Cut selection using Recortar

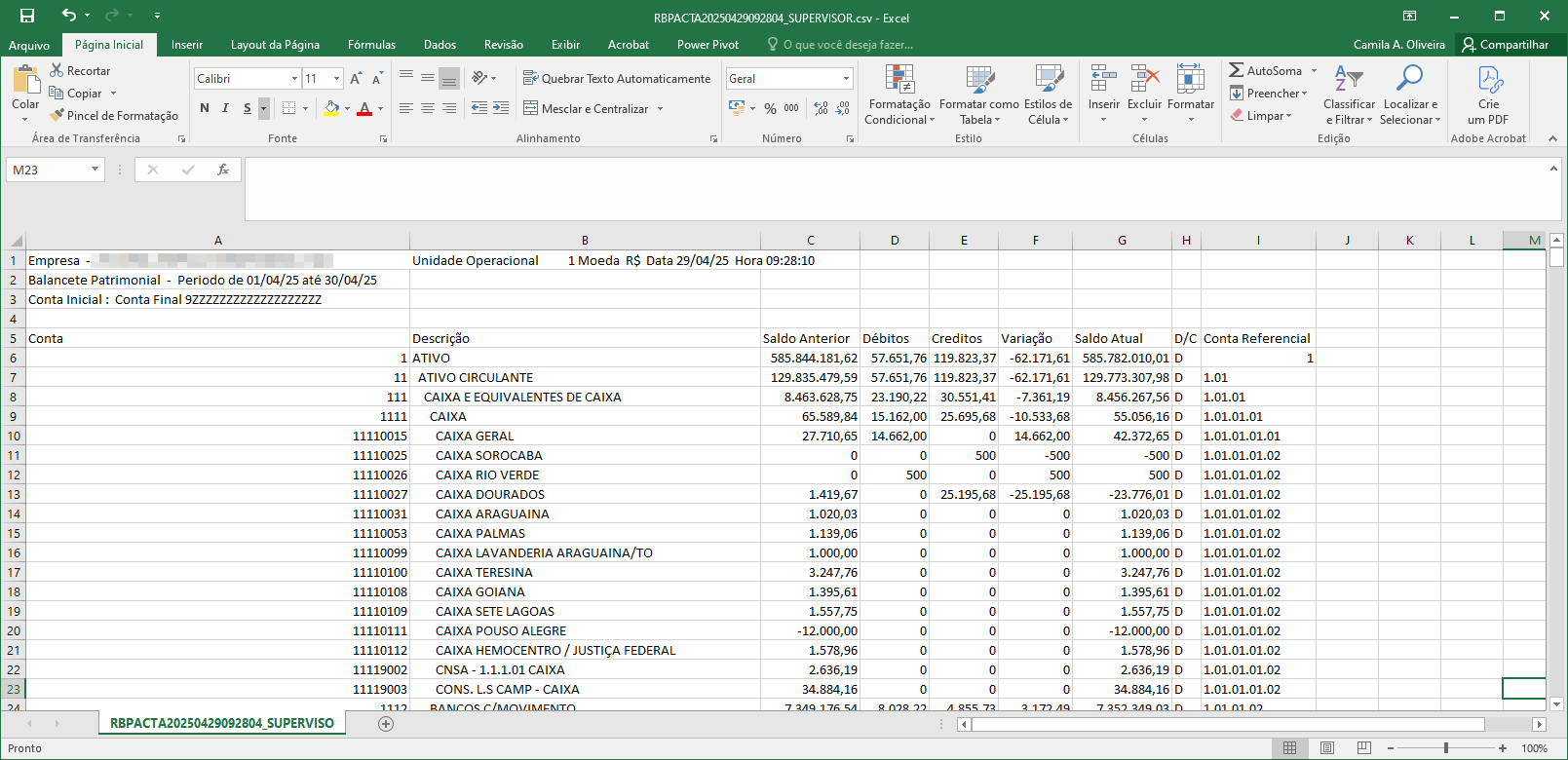(x=80, y=71)
